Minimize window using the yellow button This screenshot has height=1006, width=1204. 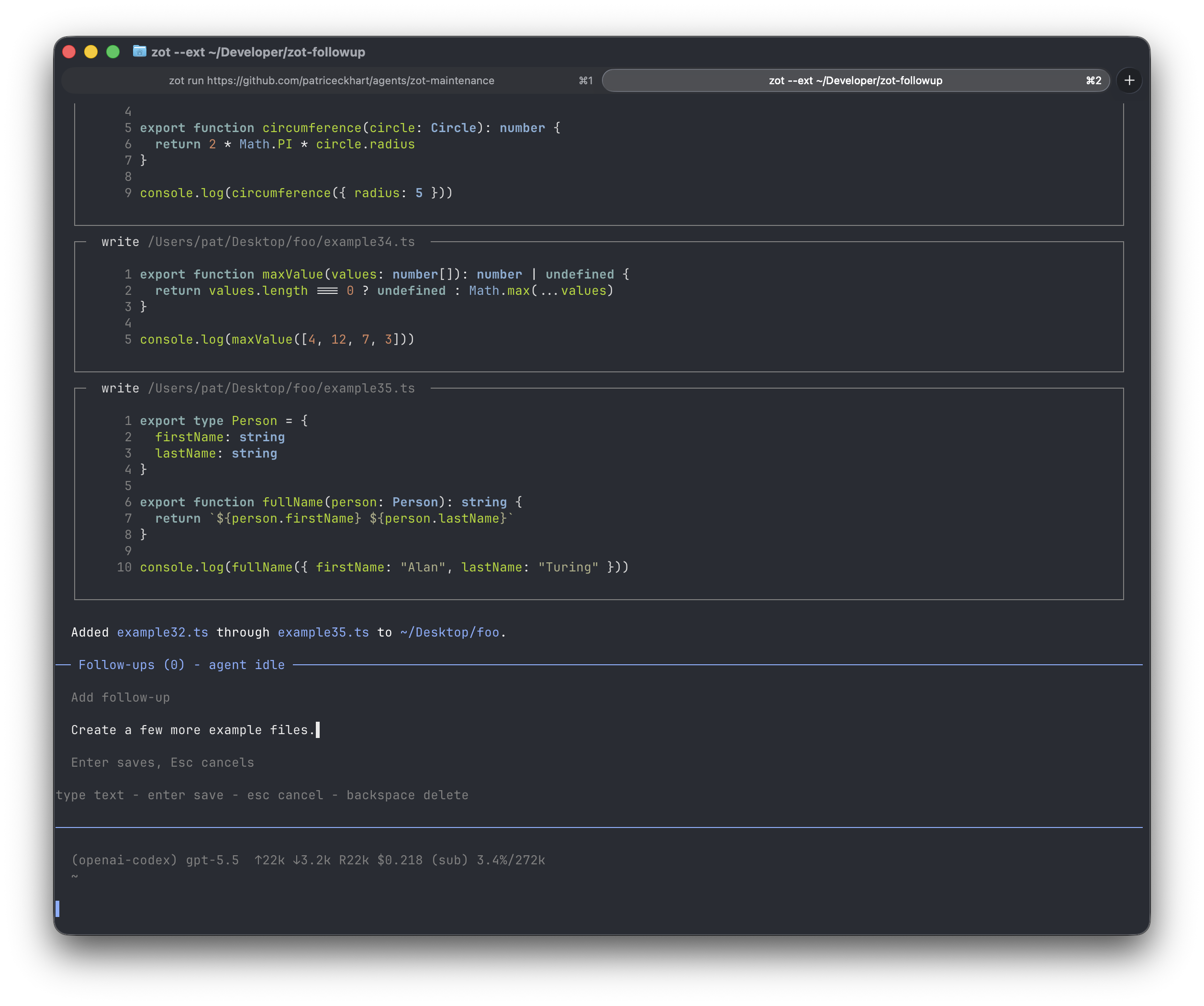click(x=91, y=52)
